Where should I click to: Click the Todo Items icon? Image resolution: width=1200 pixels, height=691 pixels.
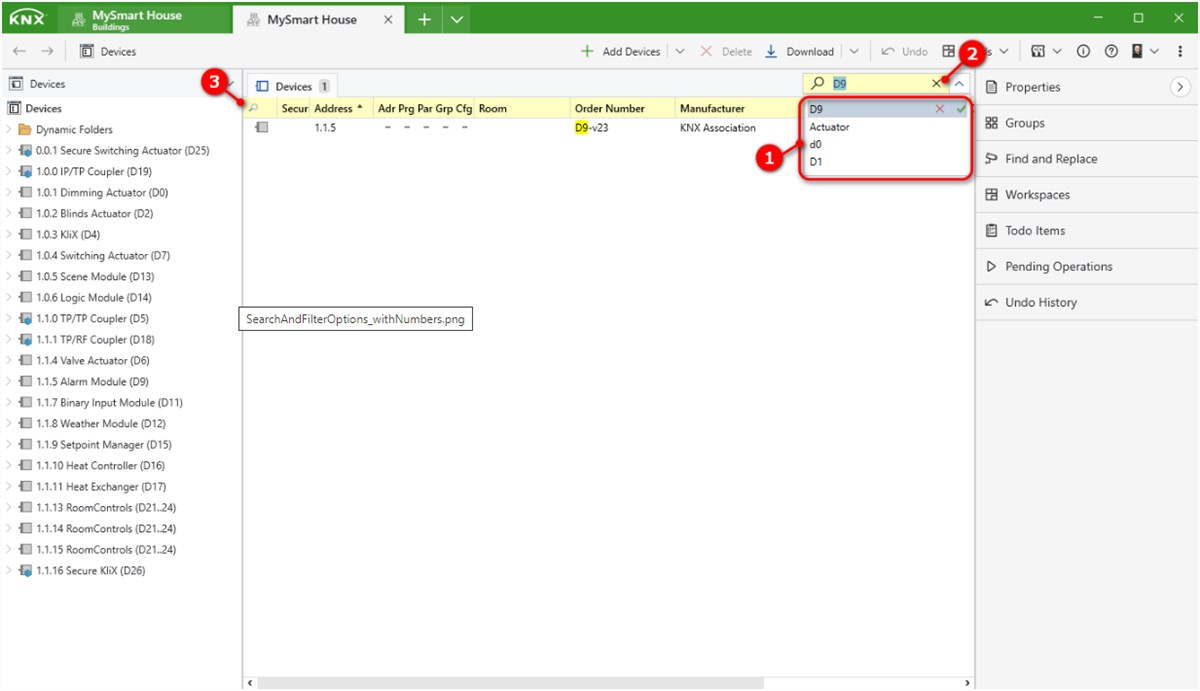(x=992, y=231)
